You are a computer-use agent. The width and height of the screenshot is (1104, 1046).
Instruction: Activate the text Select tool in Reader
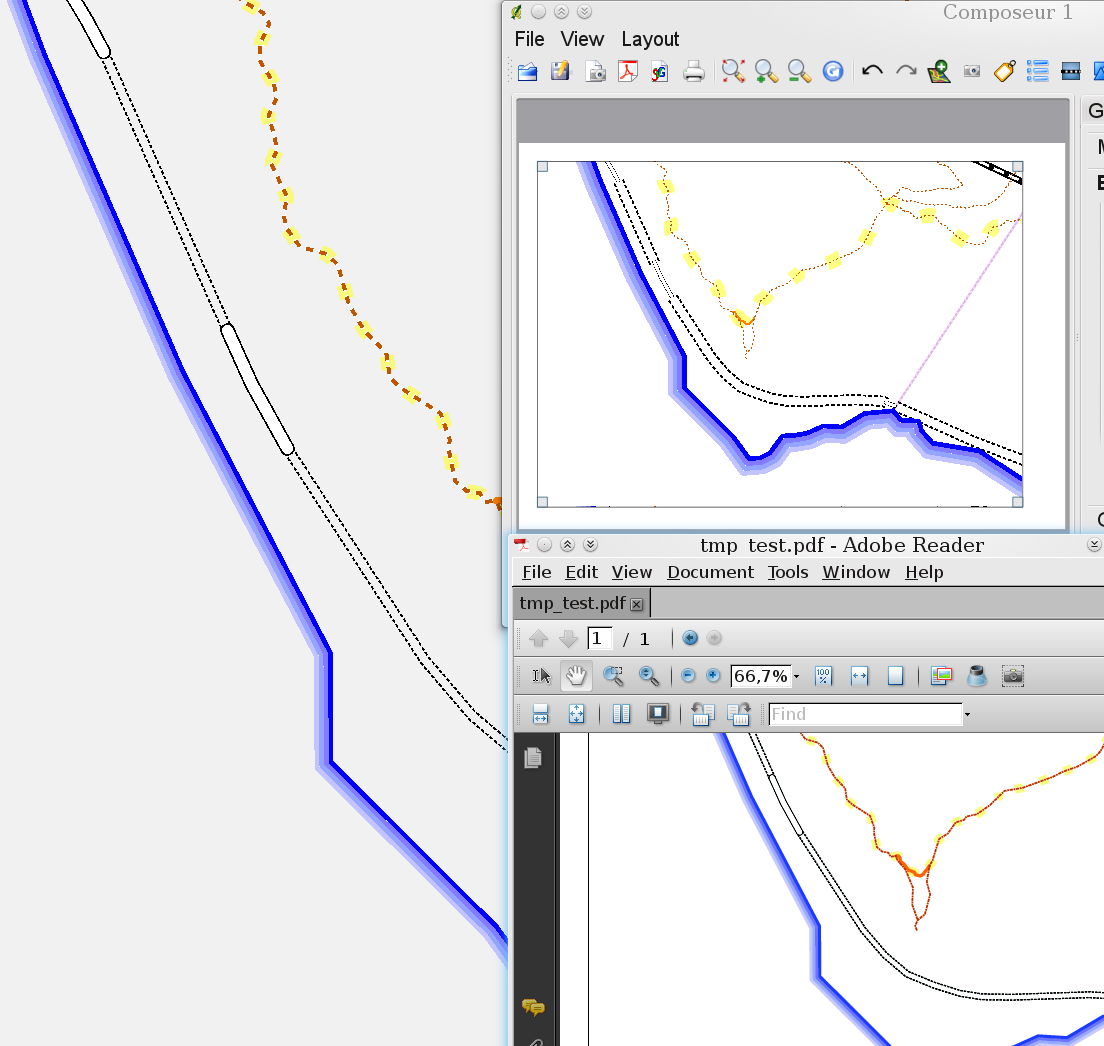[x=541, y=676]
